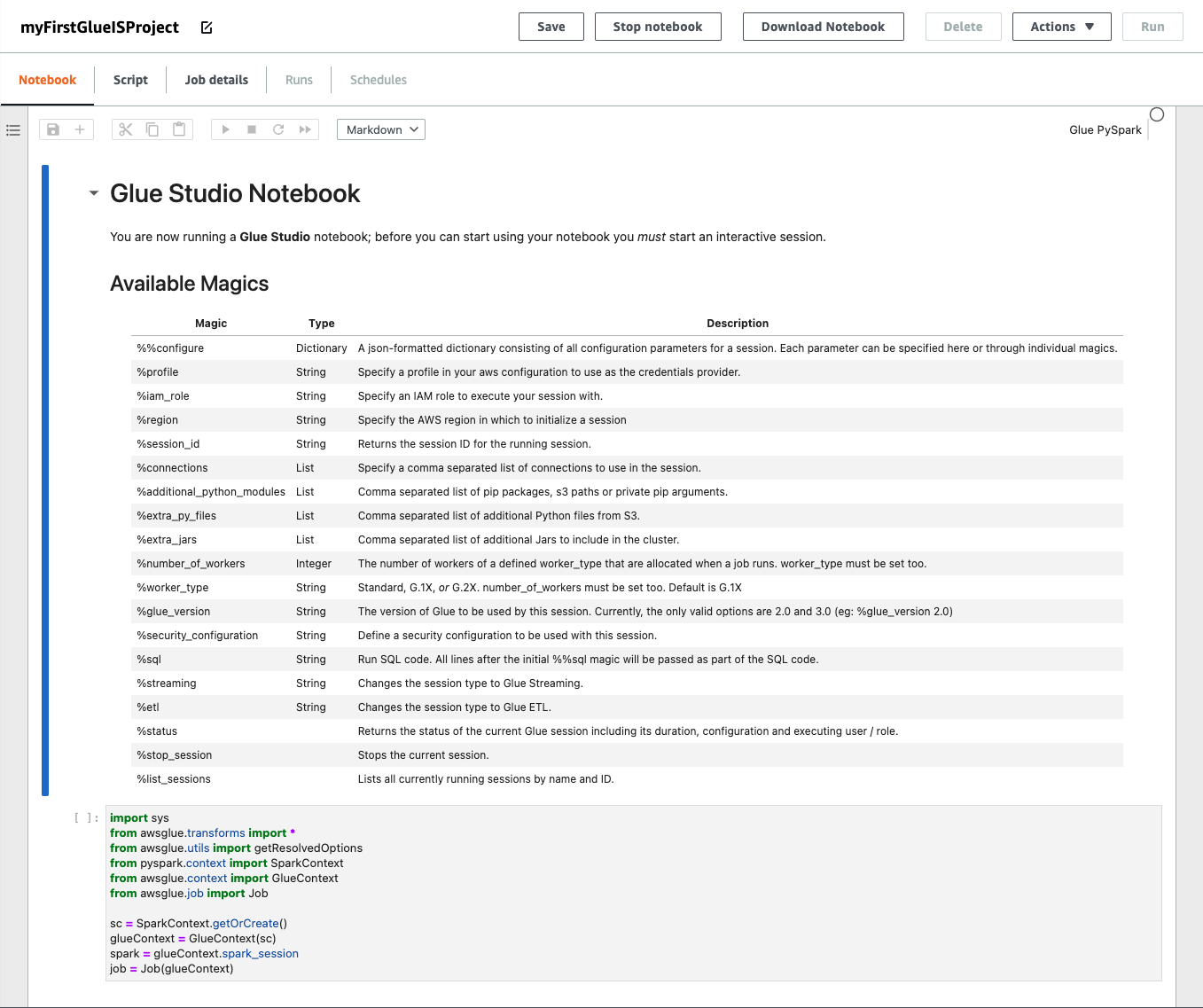Viewport: 1203px width, 1008px height.
Task: Click the %sql magic entry
Action: click(149, 660)
